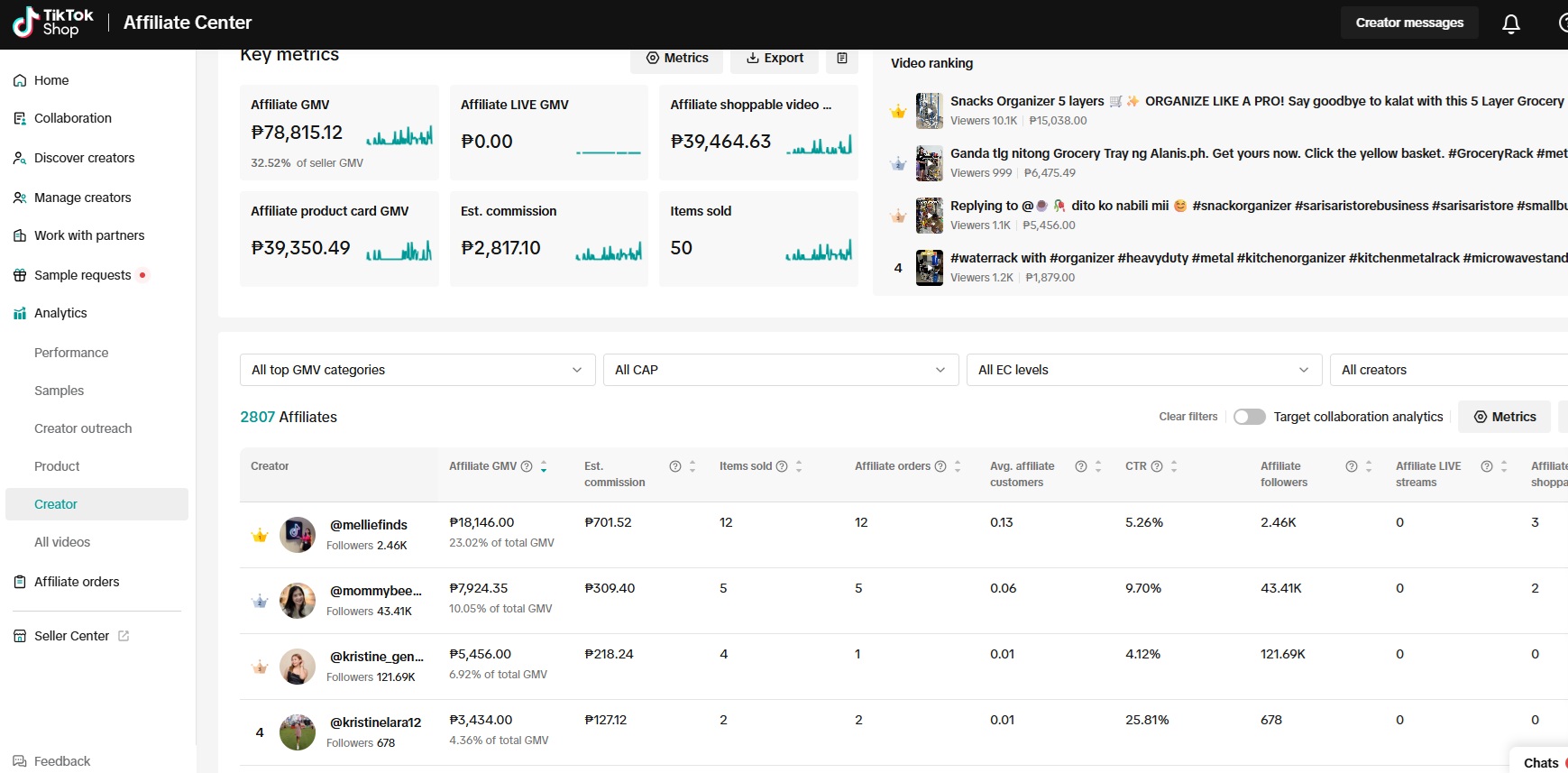Open the Affiliate GMV metric card

pyautogui.click(x=339, y=133)
